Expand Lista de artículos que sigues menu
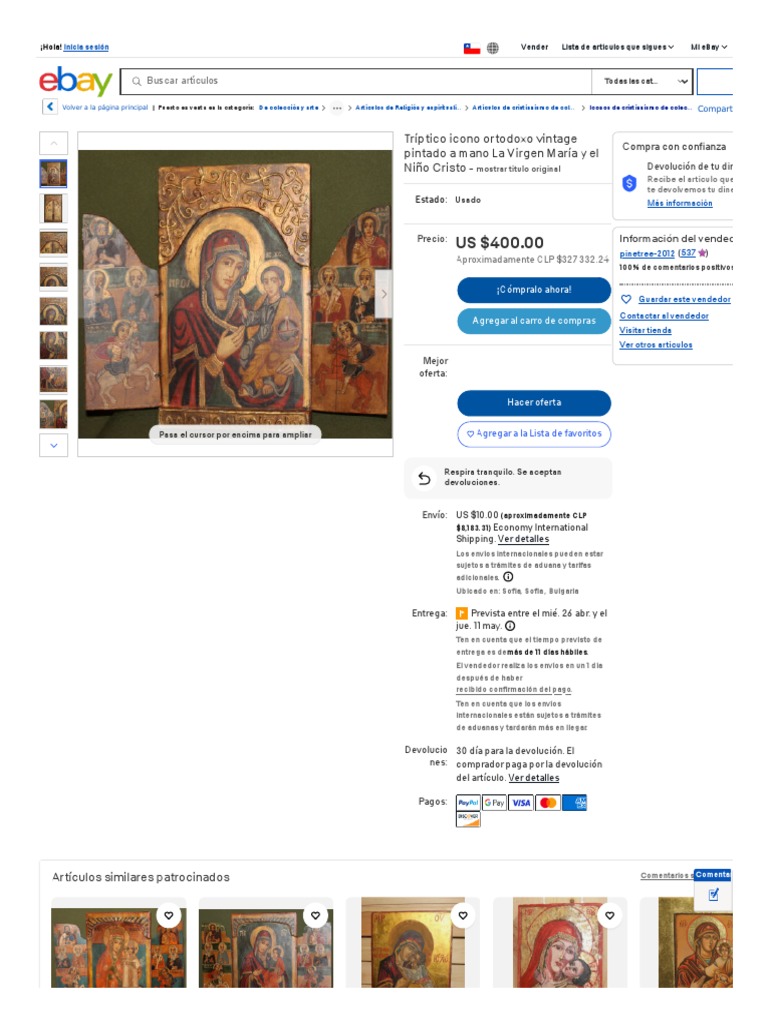 tap(618, 47)
